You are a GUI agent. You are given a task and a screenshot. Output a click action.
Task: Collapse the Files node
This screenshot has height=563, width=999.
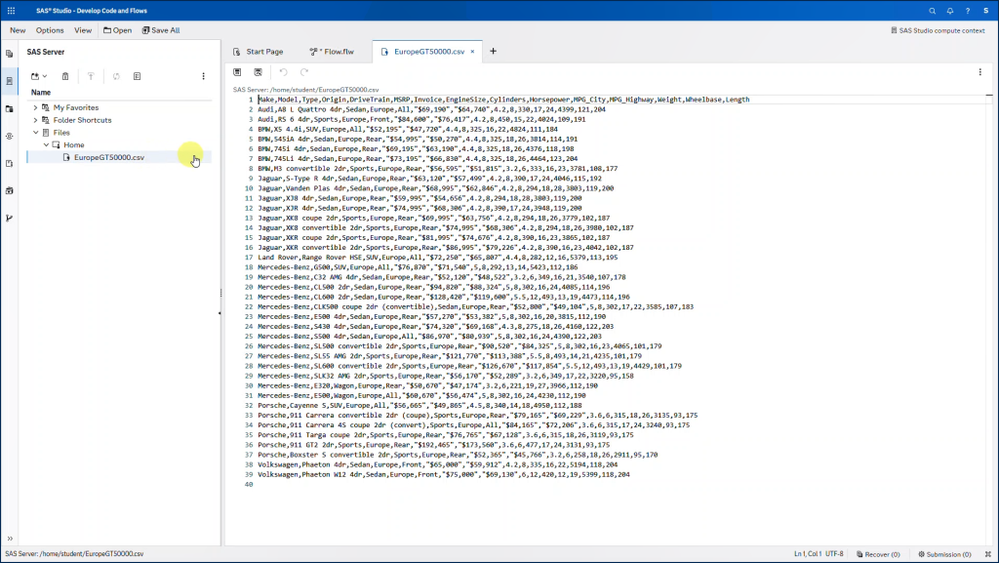tap(36, 132)
